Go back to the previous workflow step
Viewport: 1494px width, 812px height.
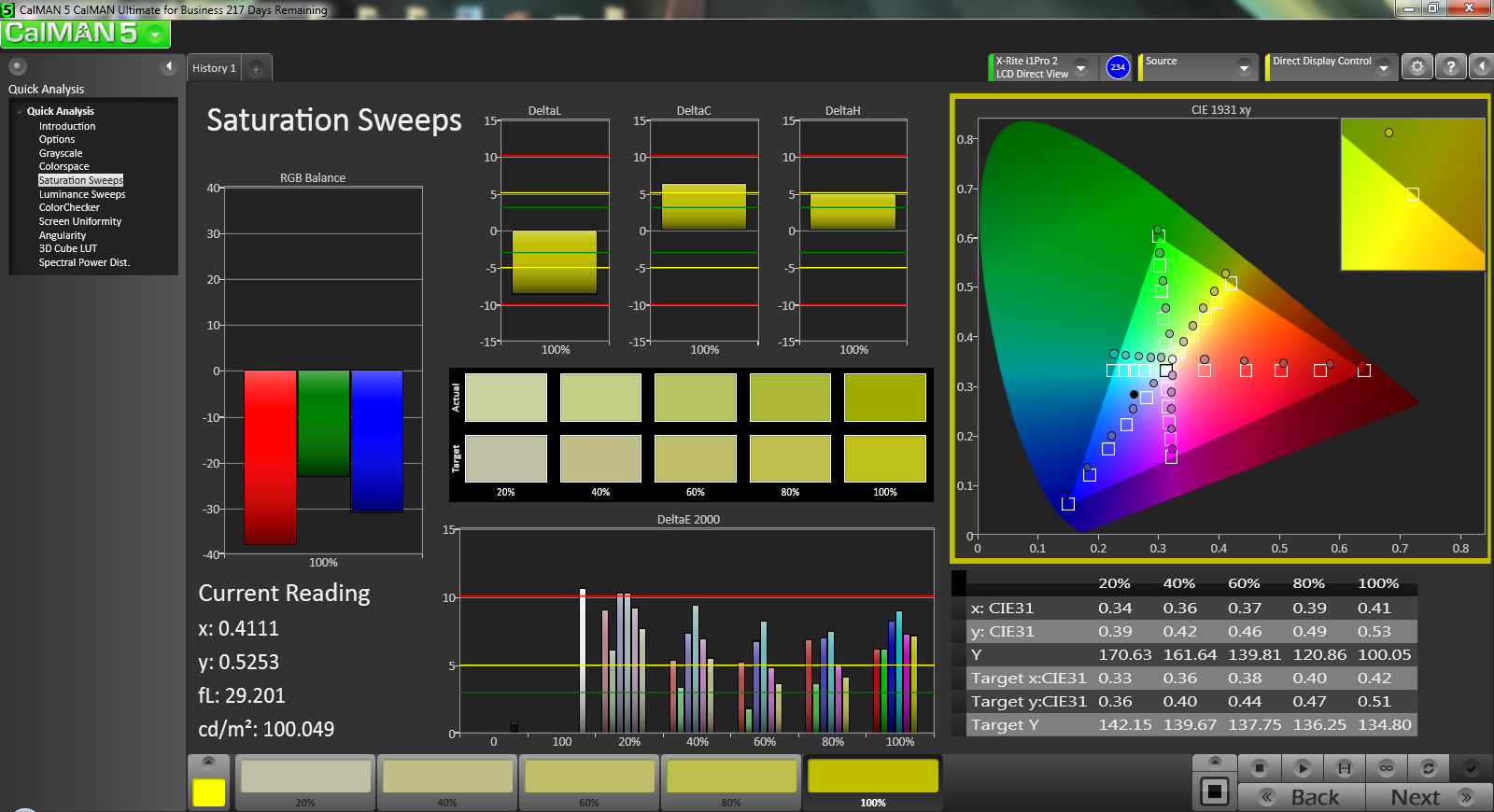(1302, 797)
